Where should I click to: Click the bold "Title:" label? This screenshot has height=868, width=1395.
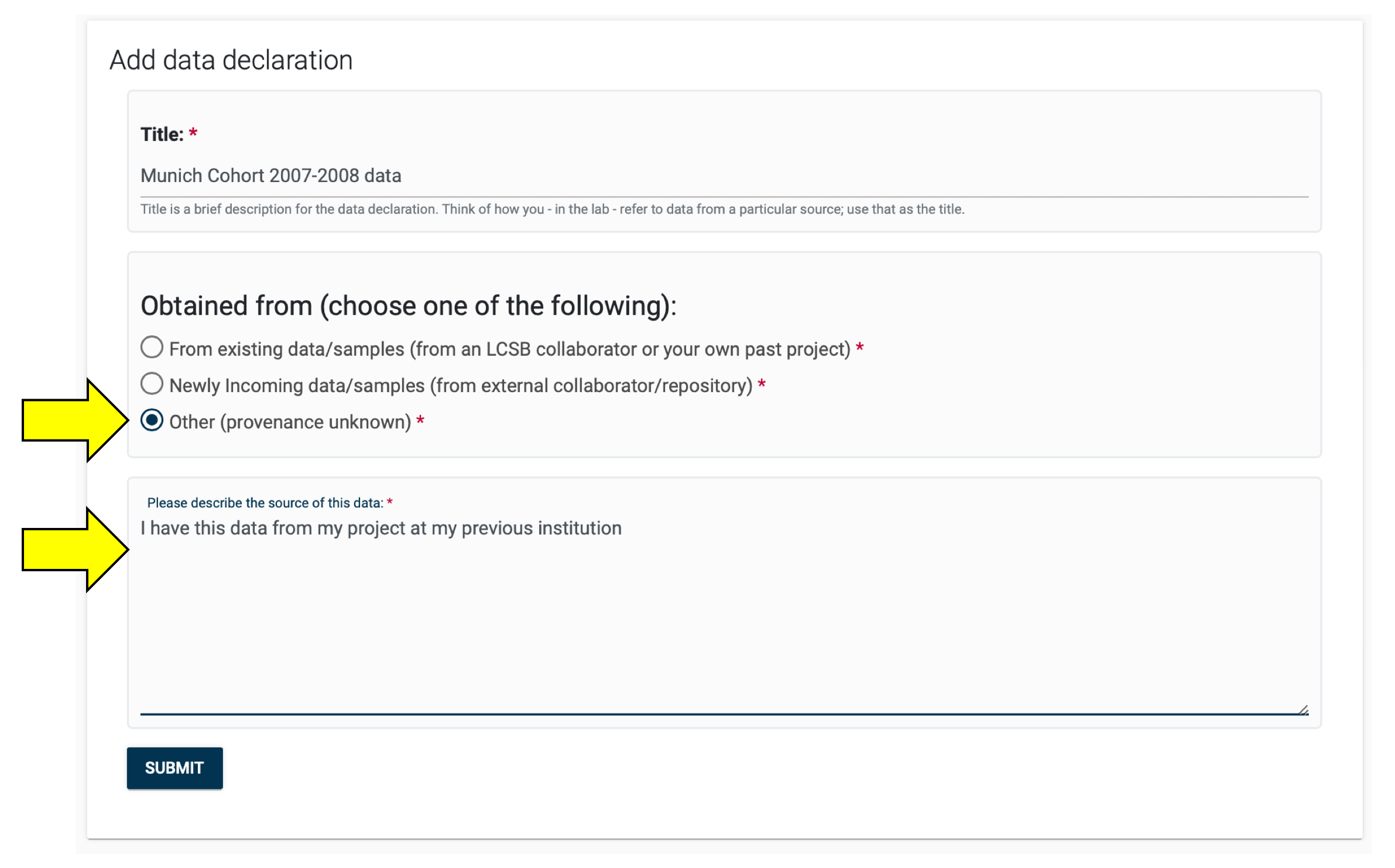(162, 135)
